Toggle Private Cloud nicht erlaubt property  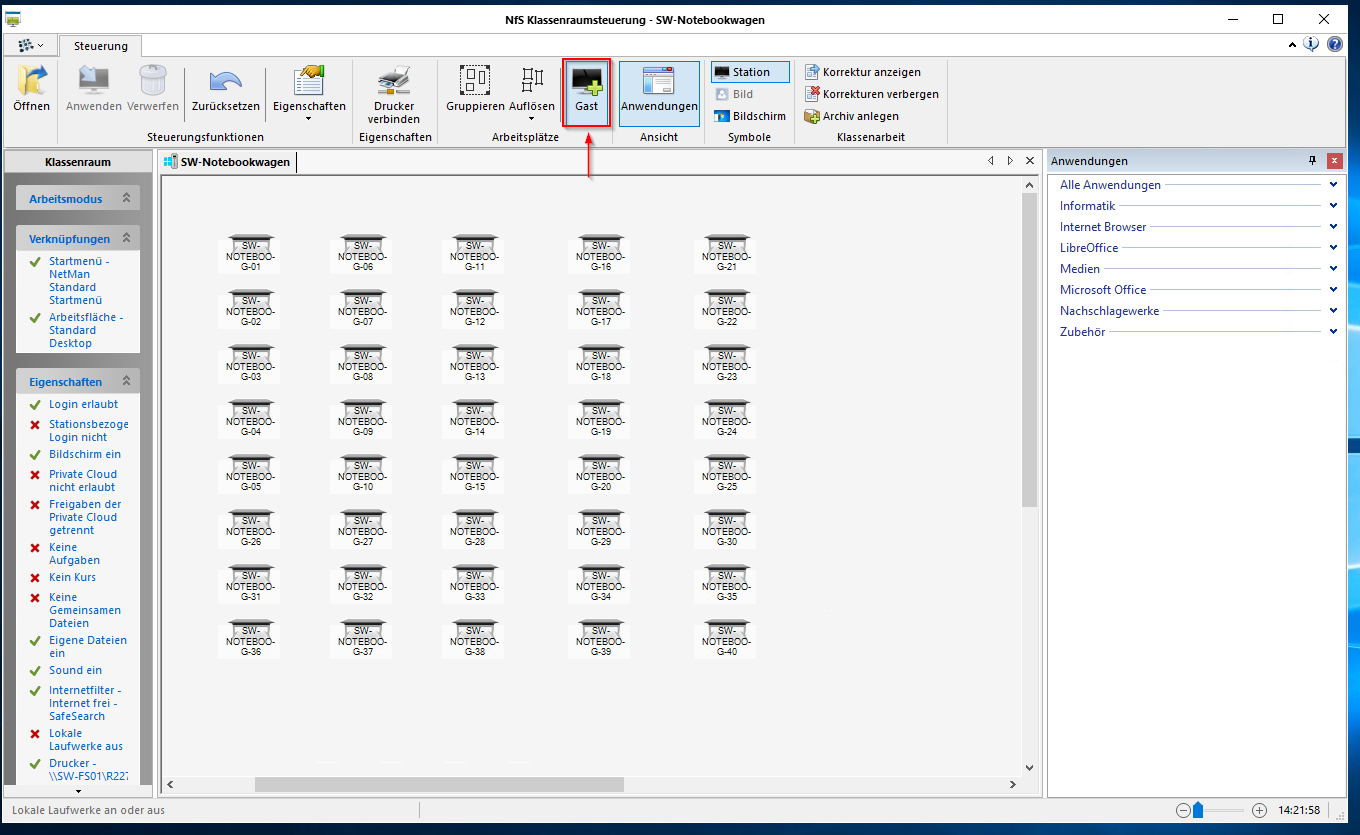pyautogui.click(x=83, y=481)
